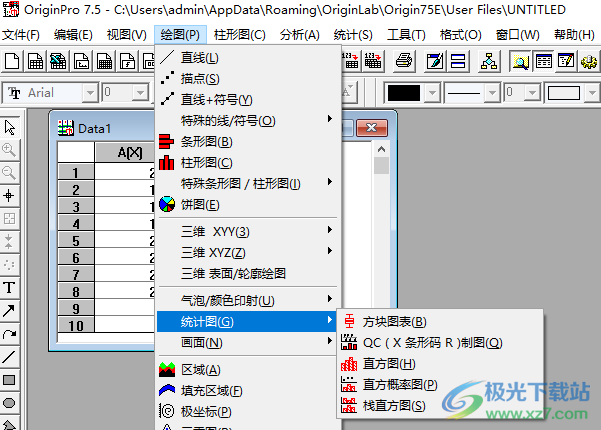Select the Screen Reader crosshair tool

[10, 196]
